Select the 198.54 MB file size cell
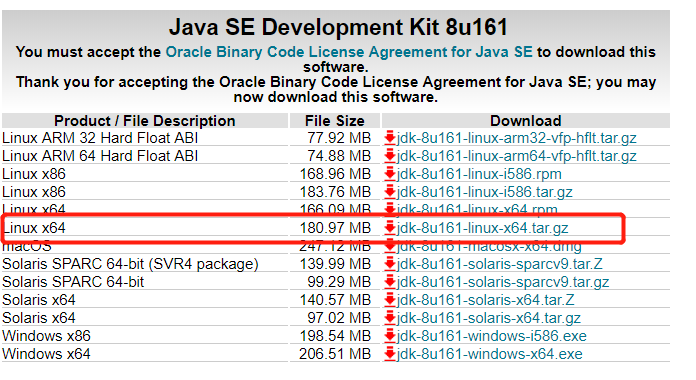 point(335,336)
